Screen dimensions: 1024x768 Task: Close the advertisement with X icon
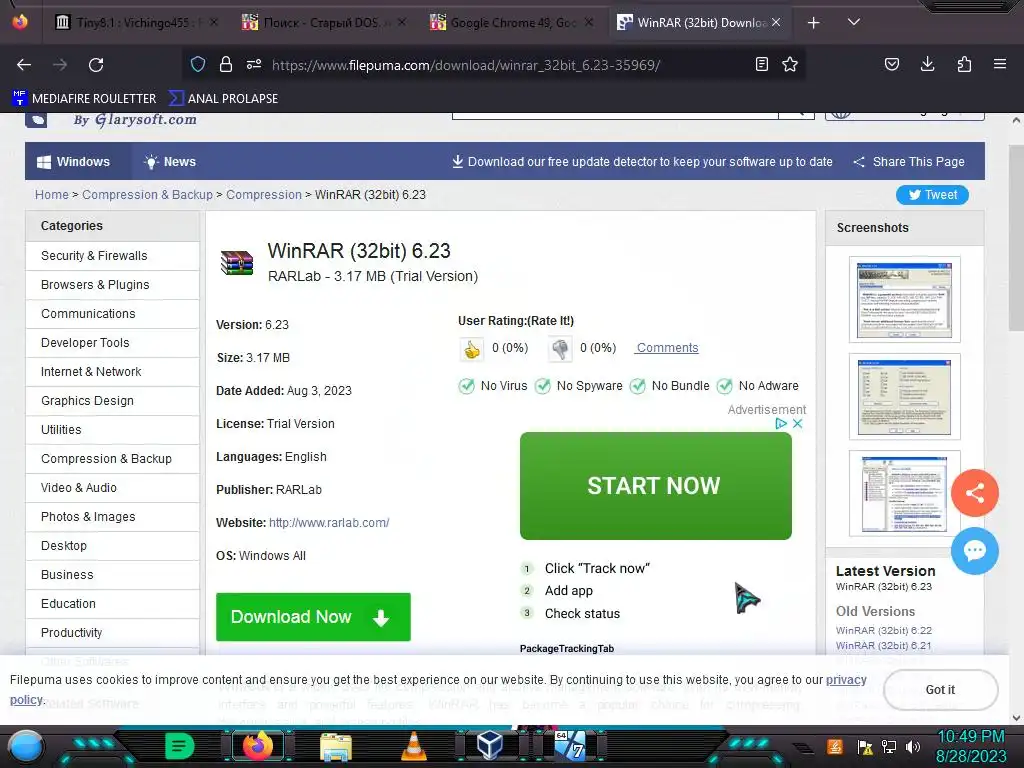tap(797, 423)
